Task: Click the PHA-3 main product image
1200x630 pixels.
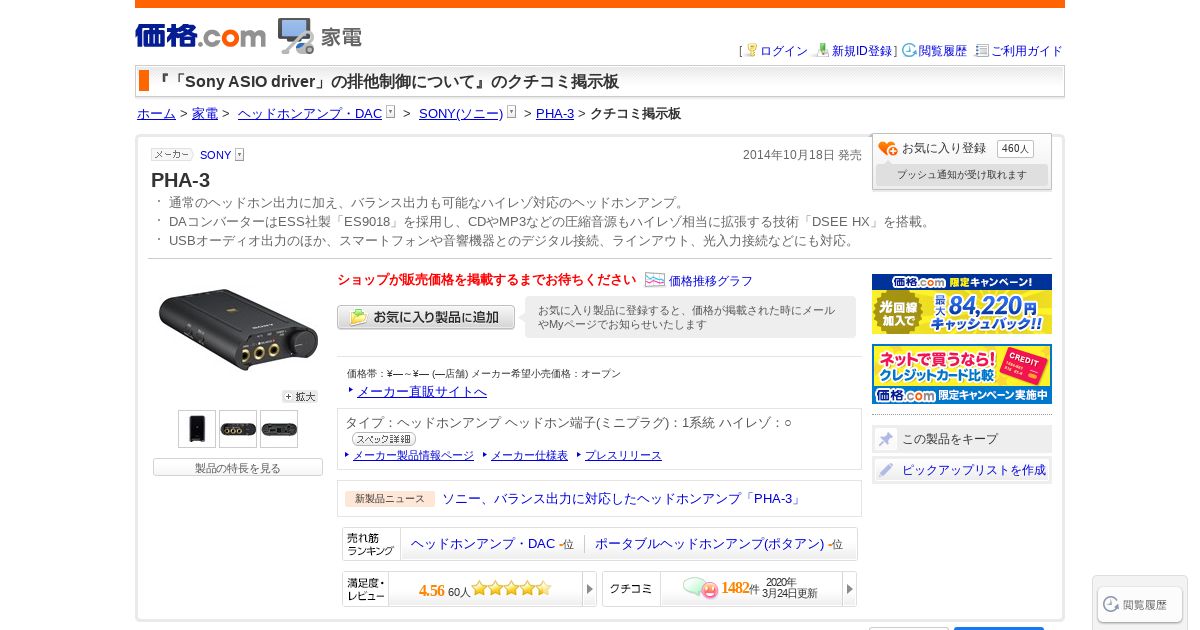Action: pos(238,331)
